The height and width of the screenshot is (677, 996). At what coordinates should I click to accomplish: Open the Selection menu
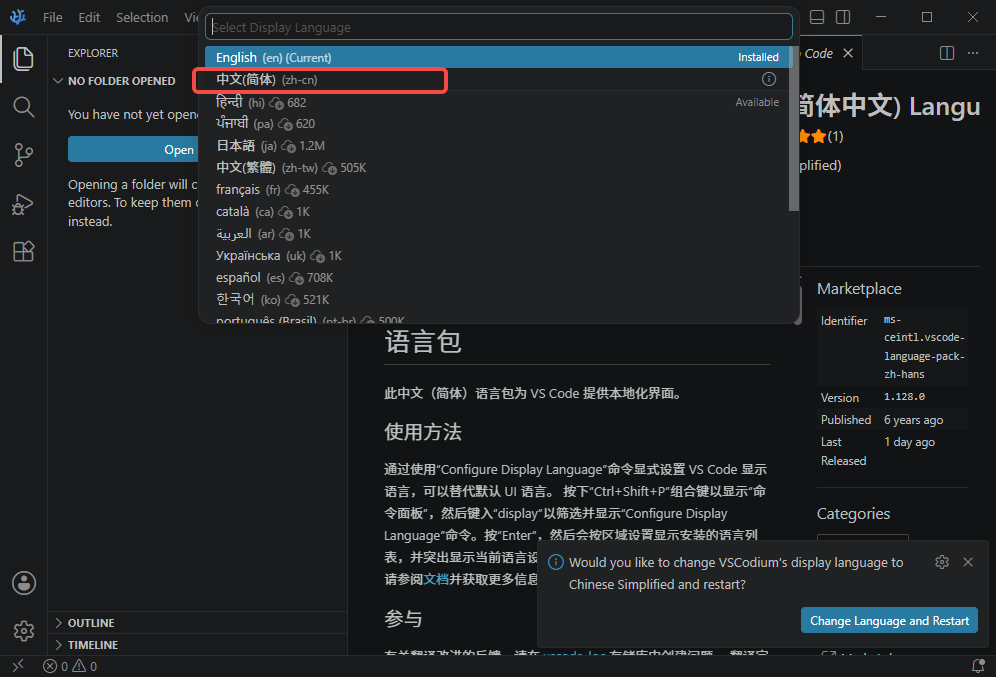click(x=142, y=17)
